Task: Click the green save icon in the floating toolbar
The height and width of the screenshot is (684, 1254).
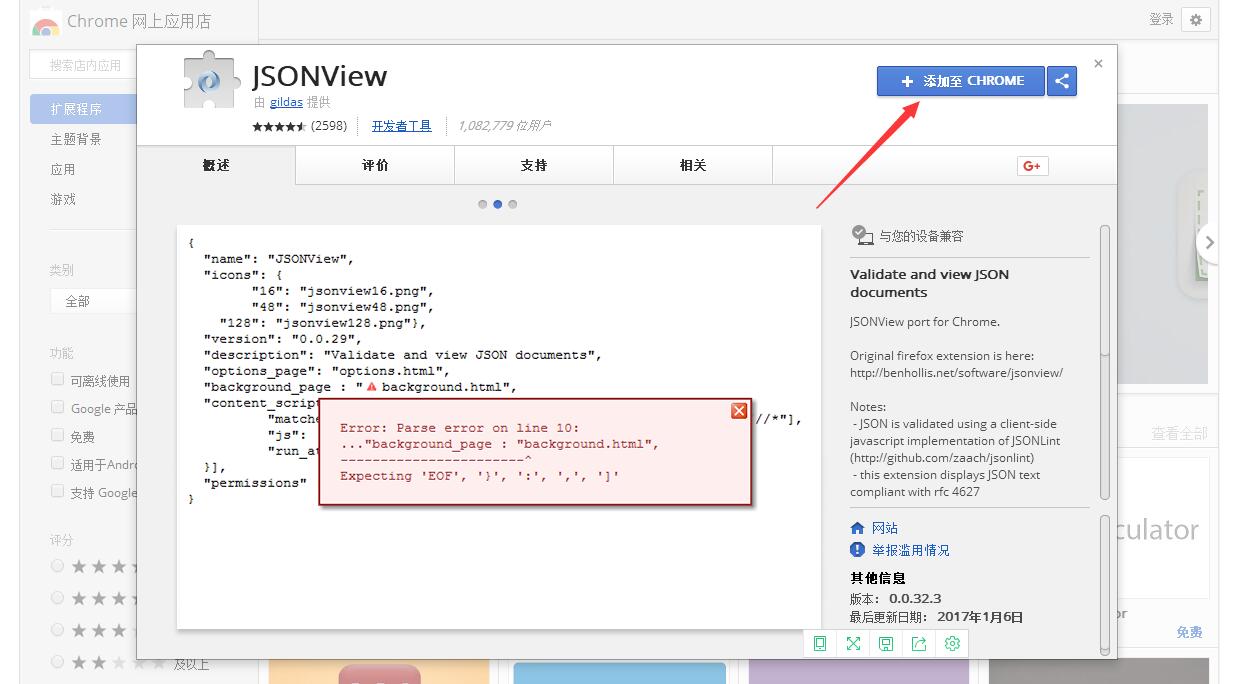Action: tap(886, 644)
